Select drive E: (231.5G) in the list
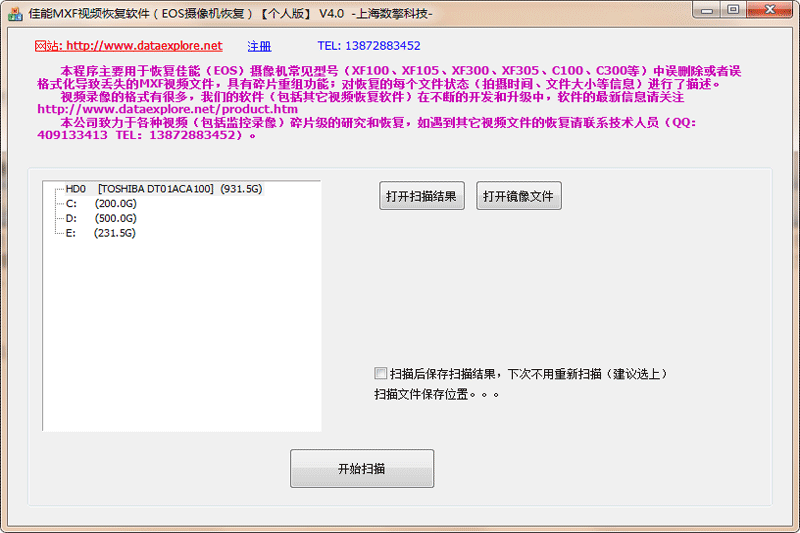This screenshot has width=800, height=533. click(x=101, y=233)
